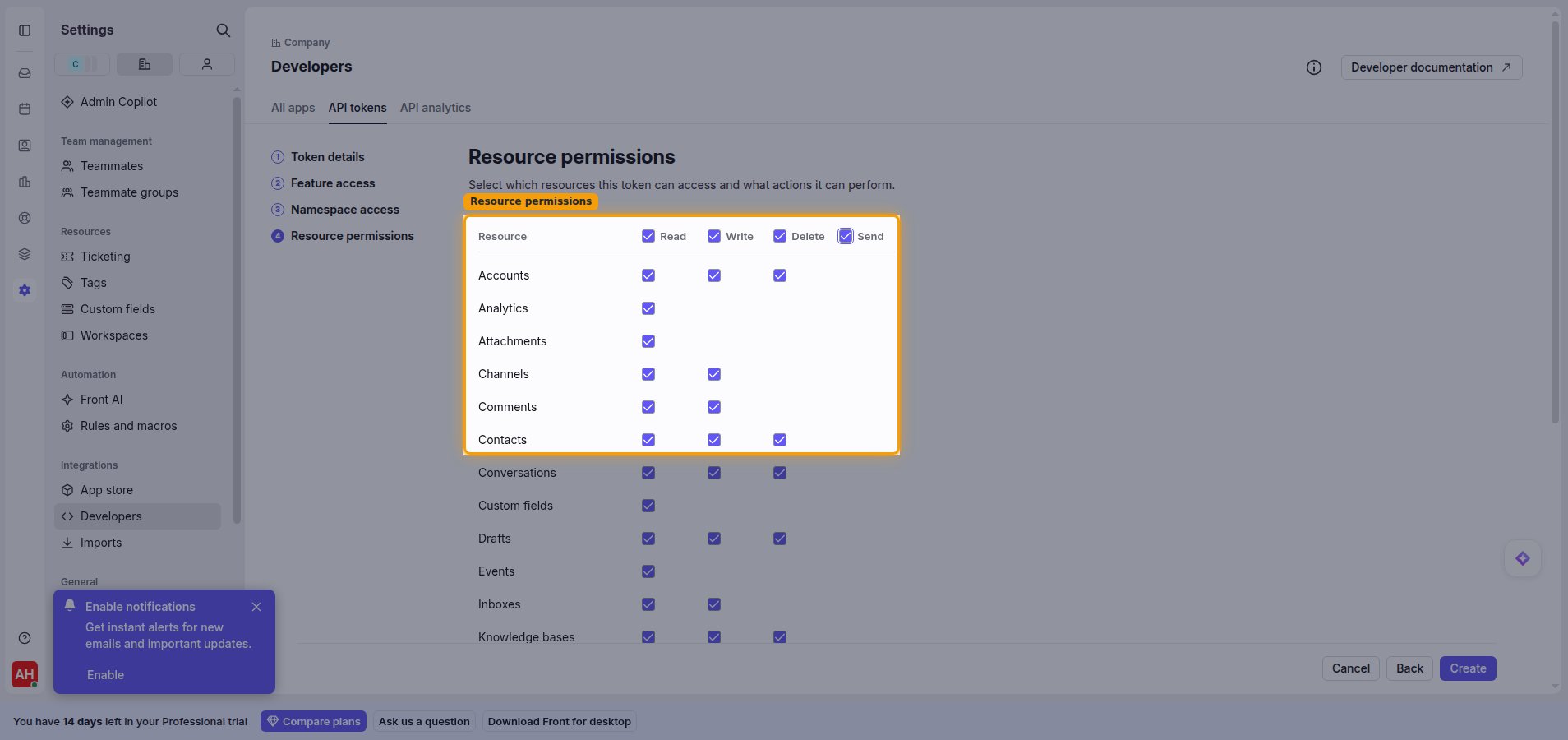Toggle the Read column header checkbox
Screen dimensions: 1568x740
[x=648, y=236]
